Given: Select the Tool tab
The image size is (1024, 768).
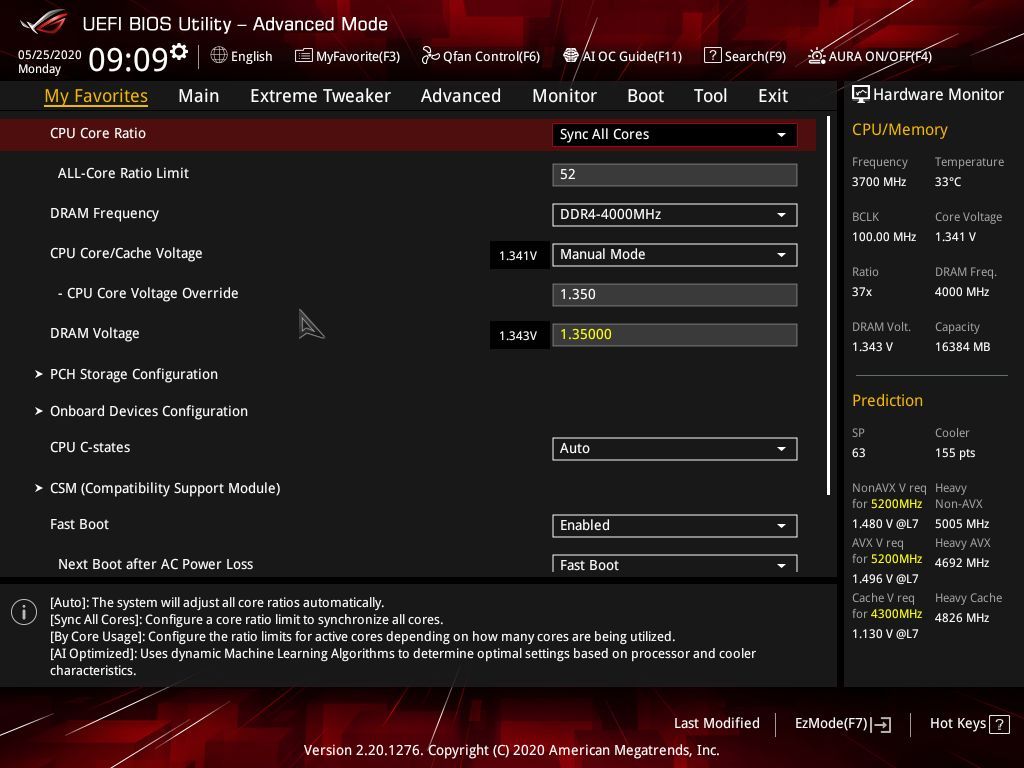Looking at the screenshot, I should point(711,96).
